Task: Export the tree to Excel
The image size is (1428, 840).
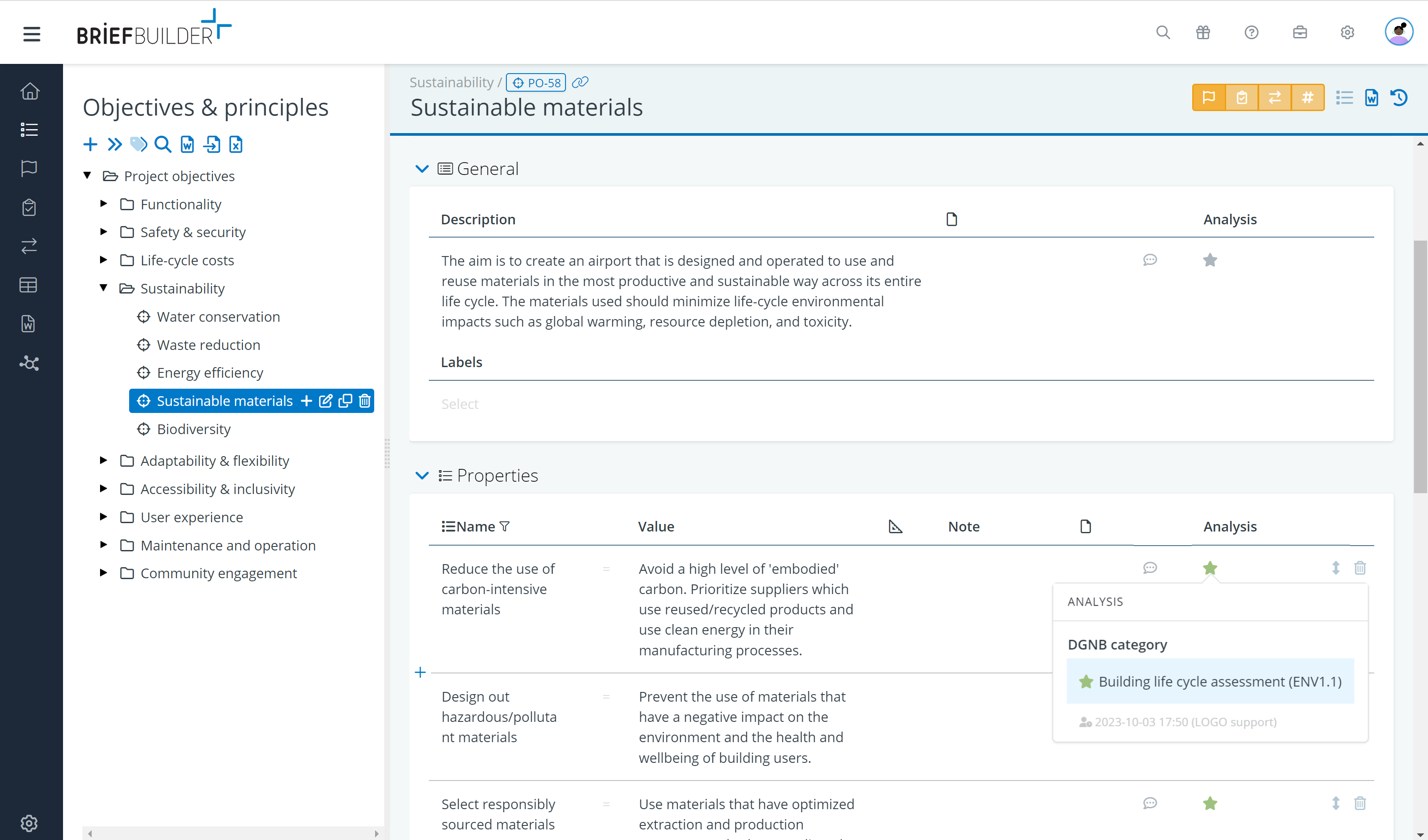Action: tap(236, 145)
